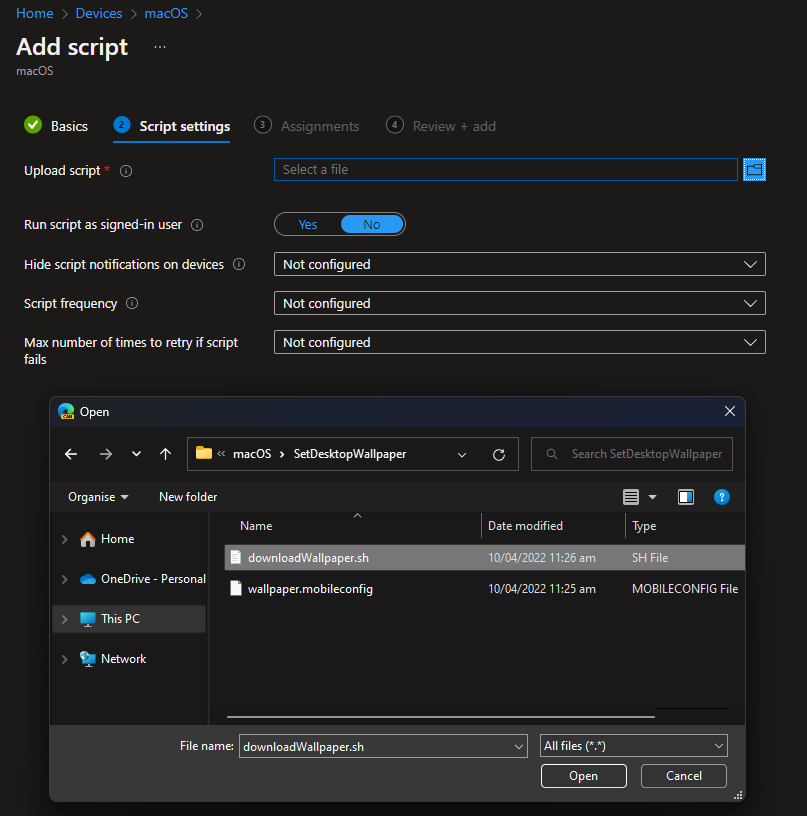Select the wallpaper.mobileconfig file name
The image size is (807, 816).
click(310, 589)
